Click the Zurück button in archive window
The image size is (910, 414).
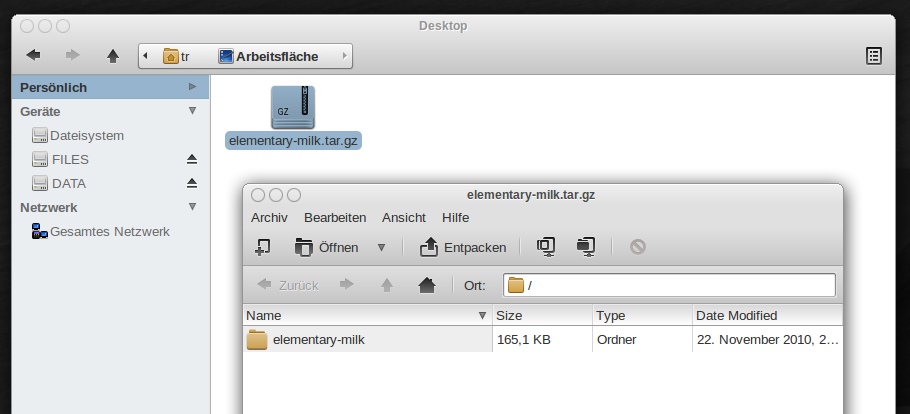pyautogui.click(x=288, y=285)
